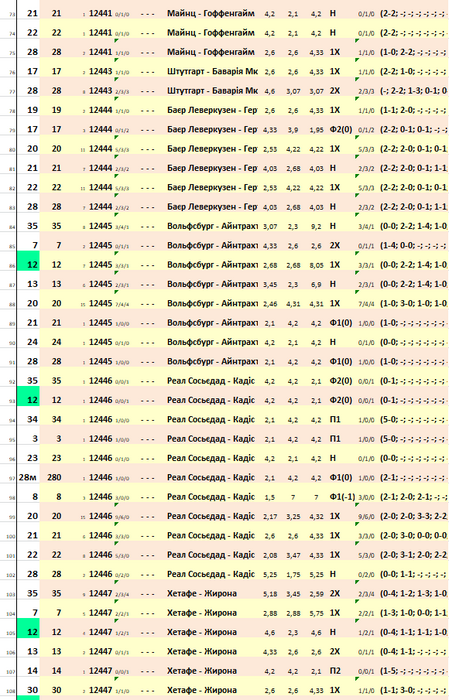
Task: Select the cell with value 280
Action: pyautogui.click(x=54, y=477)
